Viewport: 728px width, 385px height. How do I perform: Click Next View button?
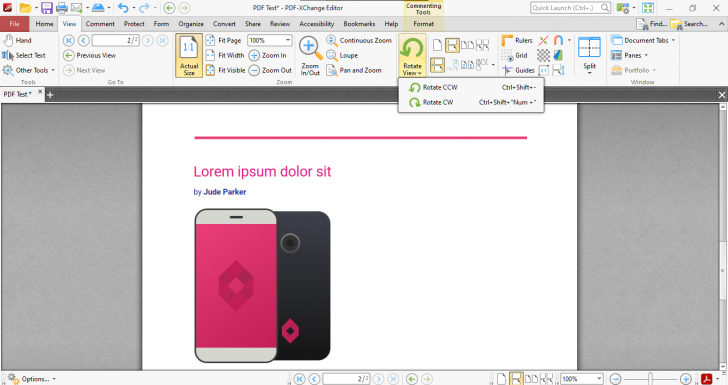coord(84,70)
